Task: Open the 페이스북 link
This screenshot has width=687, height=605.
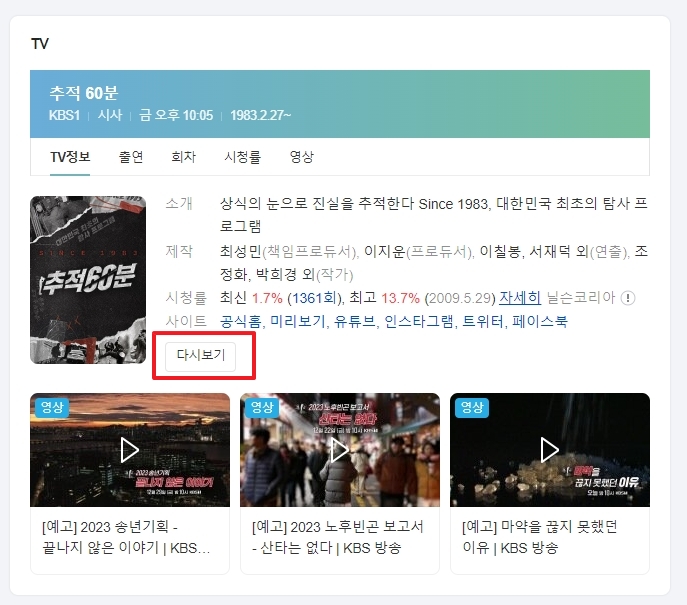Action: coord(540,322)
